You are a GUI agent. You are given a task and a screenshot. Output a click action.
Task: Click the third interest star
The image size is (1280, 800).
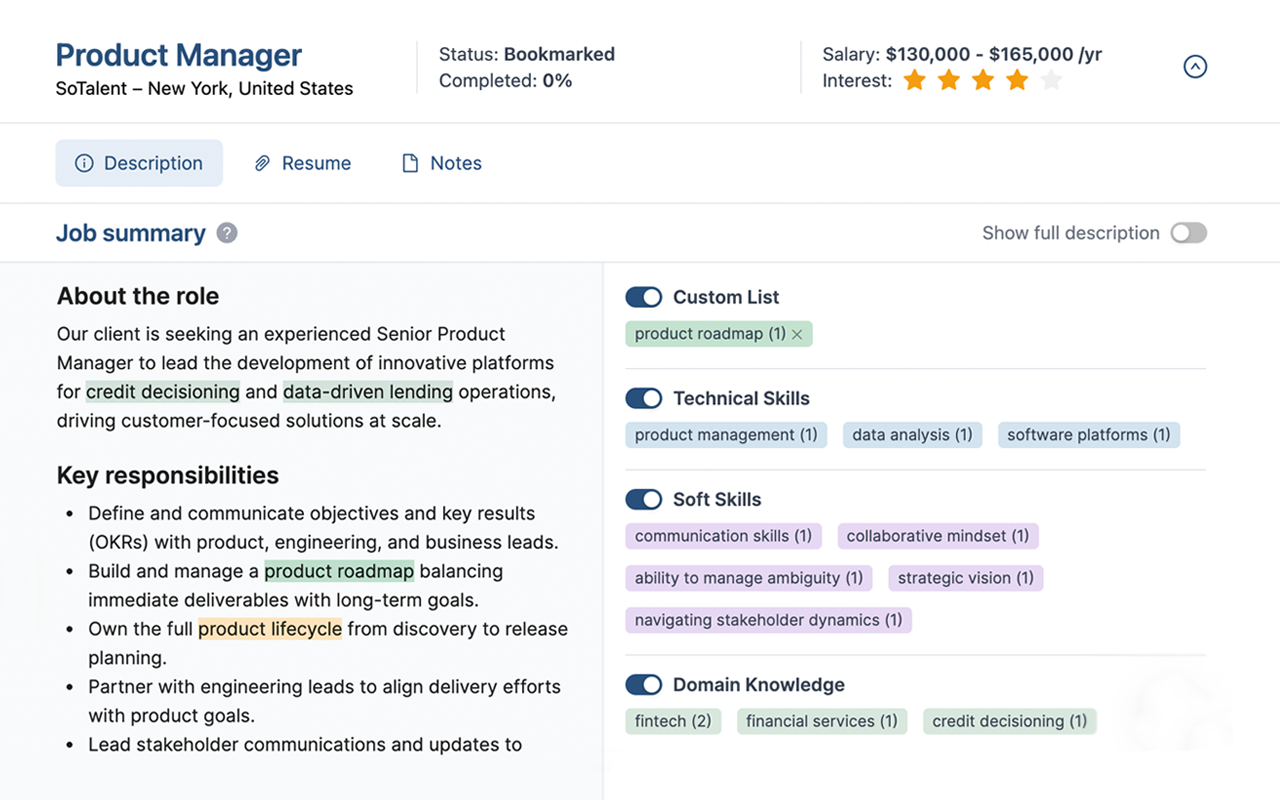(982, 80)
